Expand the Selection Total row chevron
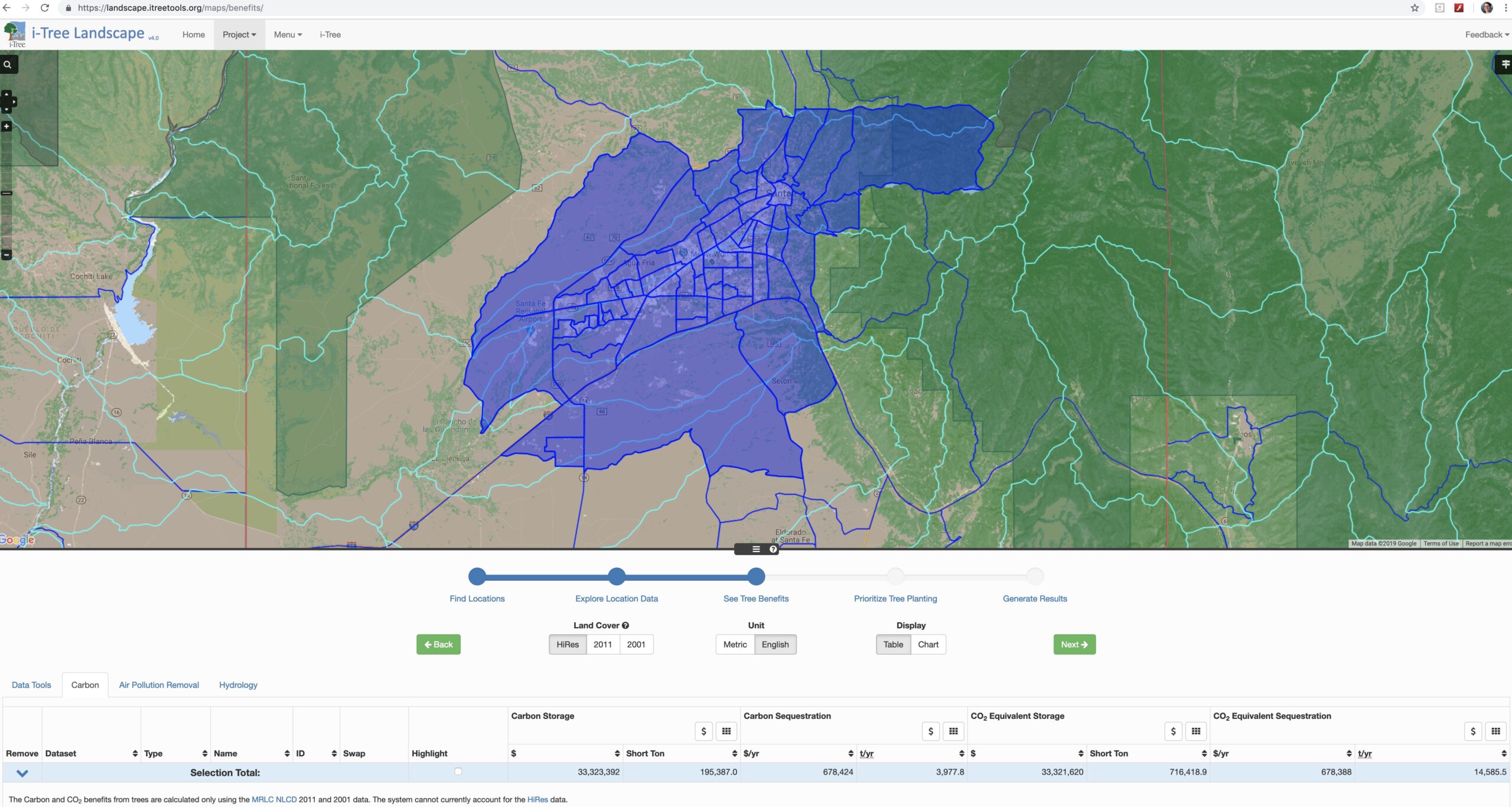 (22, 773)
